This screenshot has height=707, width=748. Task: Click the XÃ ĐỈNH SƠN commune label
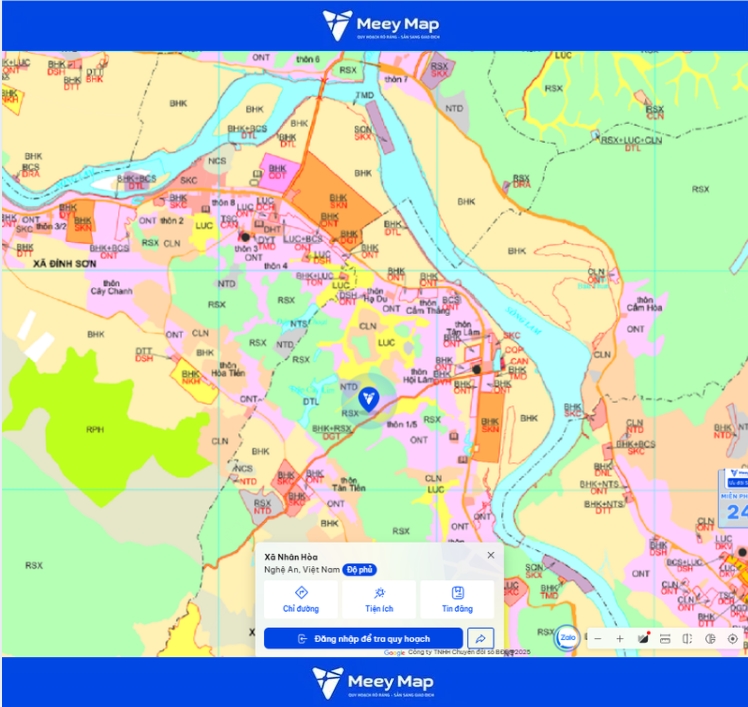[x=65, y=263]
